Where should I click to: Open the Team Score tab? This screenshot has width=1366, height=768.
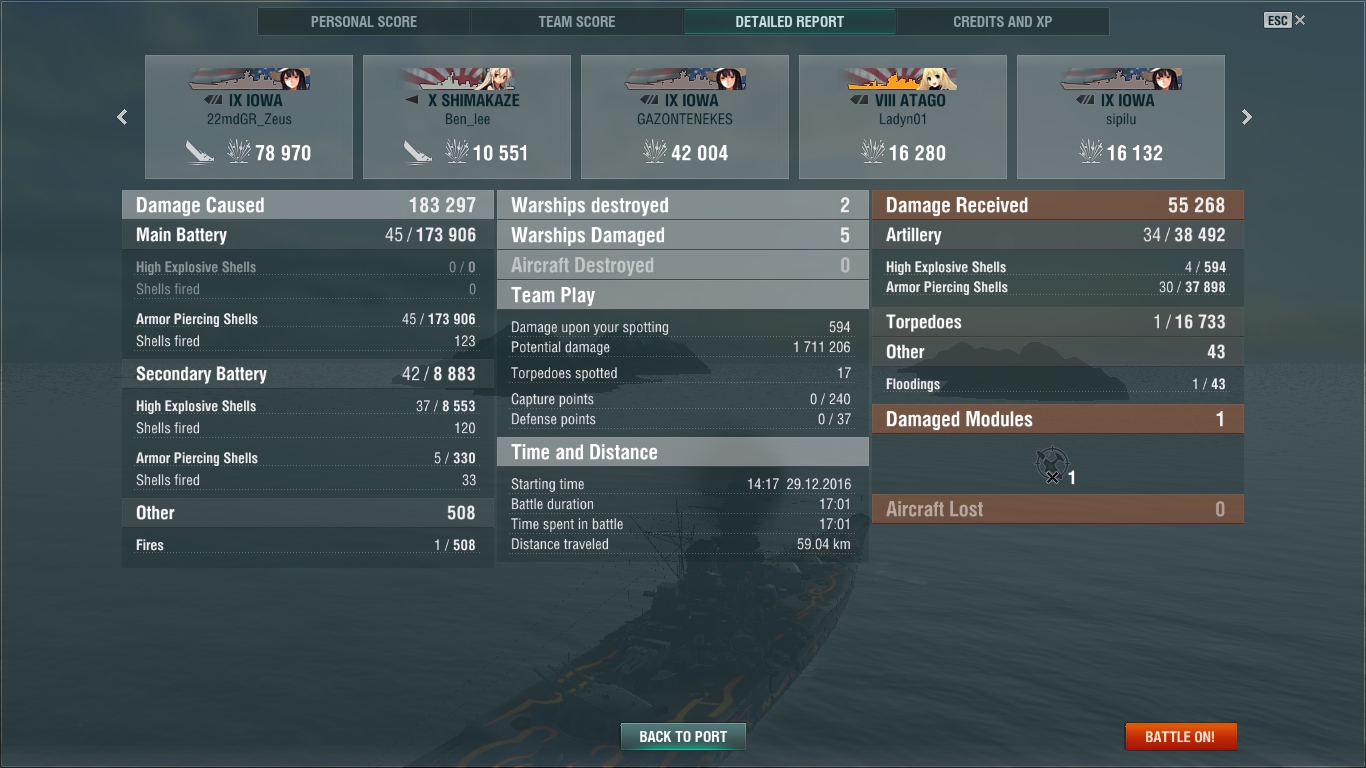click(577, 21)
